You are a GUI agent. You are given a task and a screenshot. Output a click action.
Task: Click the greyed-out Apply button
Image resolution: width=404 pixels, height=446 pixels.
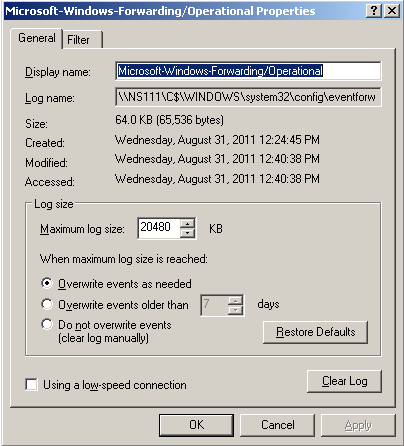click(x=358, y=425)
